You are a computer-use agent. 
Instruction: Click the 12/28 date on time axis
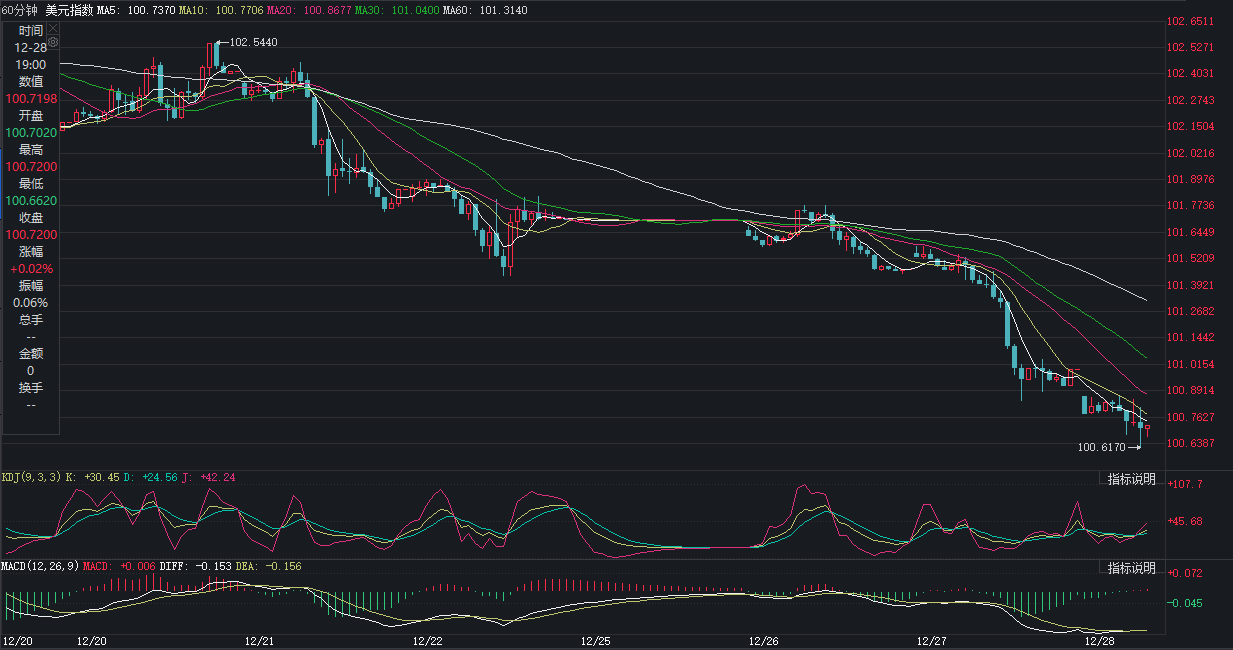click(x=1099, y=640)
